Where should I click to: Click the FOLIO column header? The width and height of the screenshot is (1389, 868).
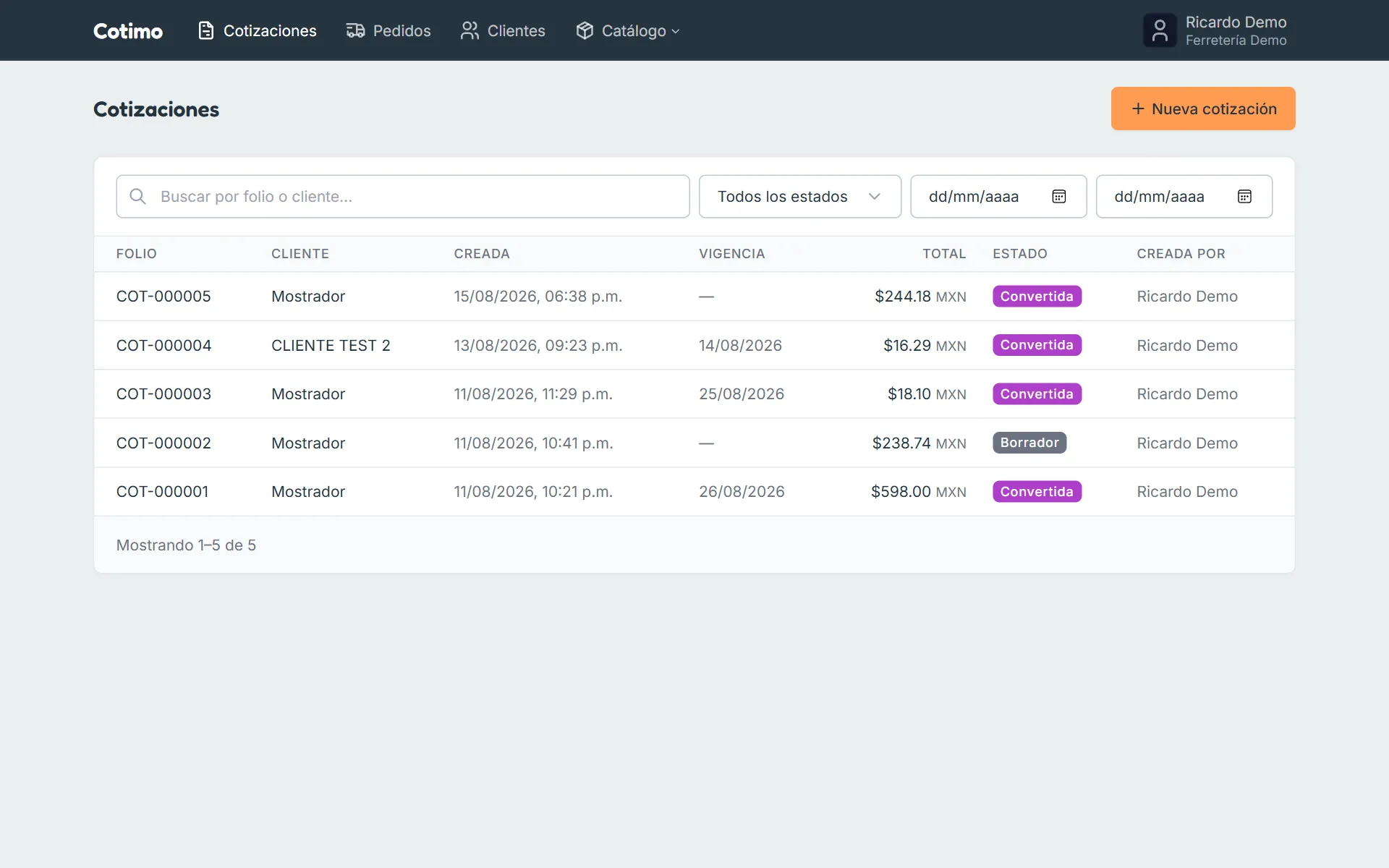pos(137,254)
